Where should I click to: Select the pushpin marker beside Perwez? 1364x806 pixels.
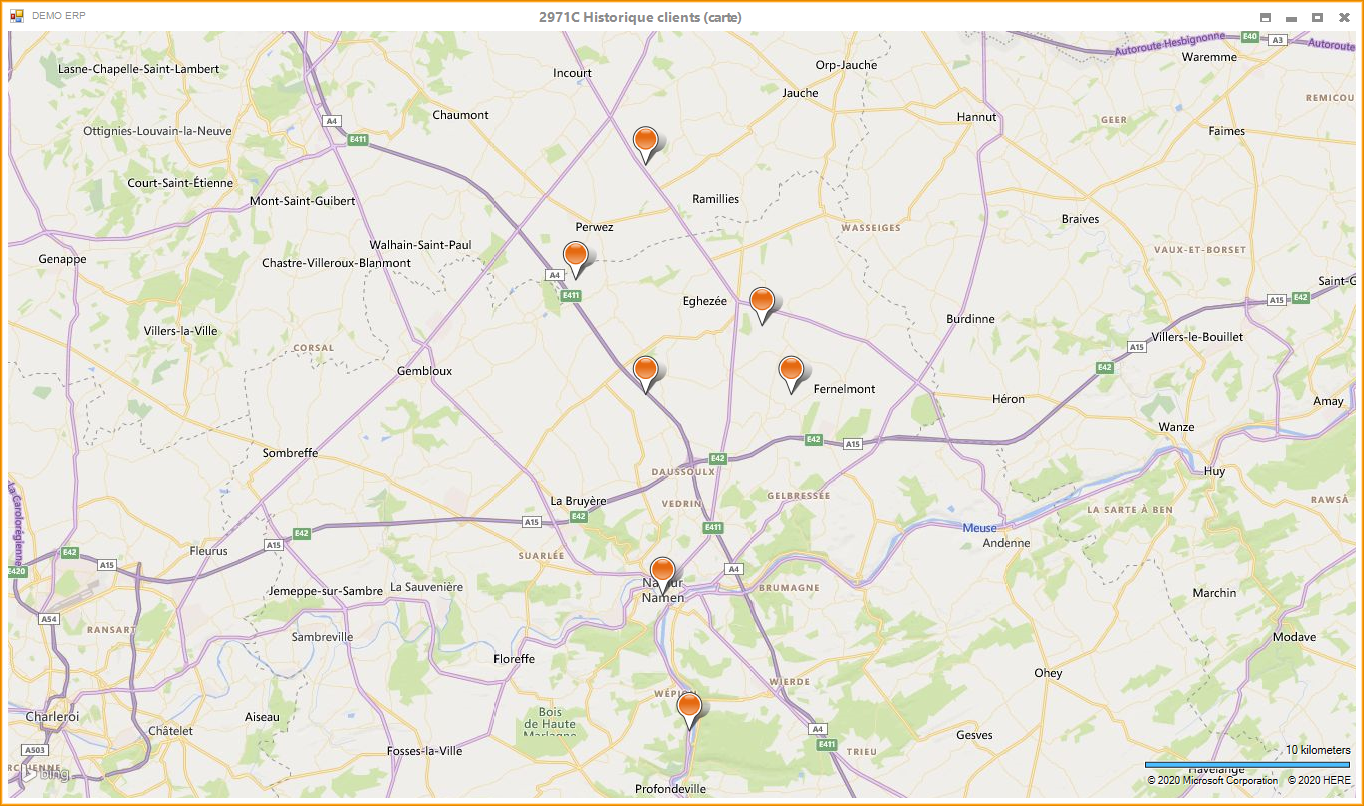[x=575, y=256]
